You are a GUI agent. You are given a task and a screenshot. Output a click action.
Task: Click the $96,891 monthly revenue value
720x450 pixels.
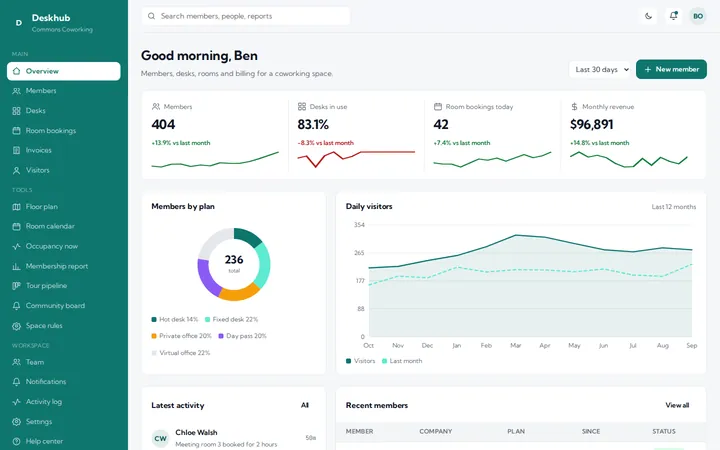(x=591, y=124)
